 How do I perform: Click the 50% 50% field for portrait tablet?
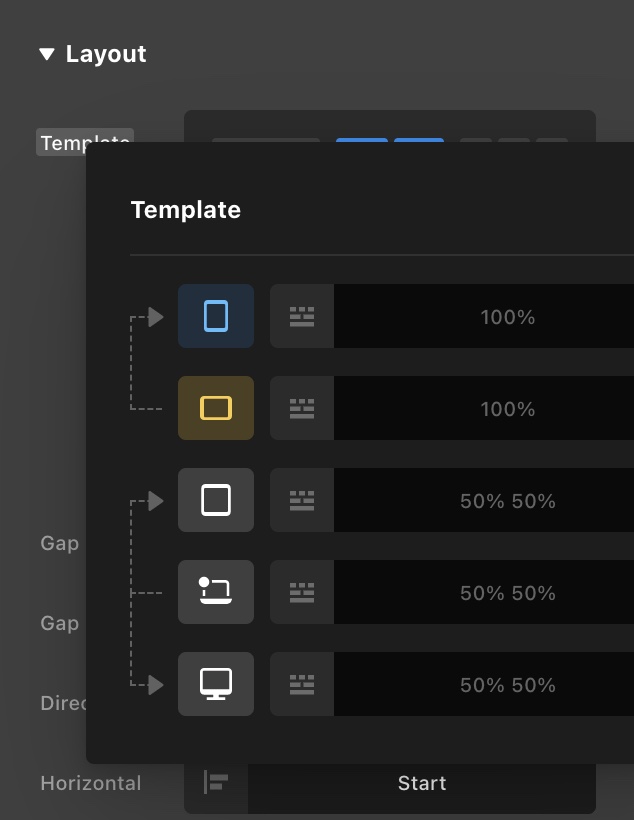pyautogui.click(x=507, y=501)
